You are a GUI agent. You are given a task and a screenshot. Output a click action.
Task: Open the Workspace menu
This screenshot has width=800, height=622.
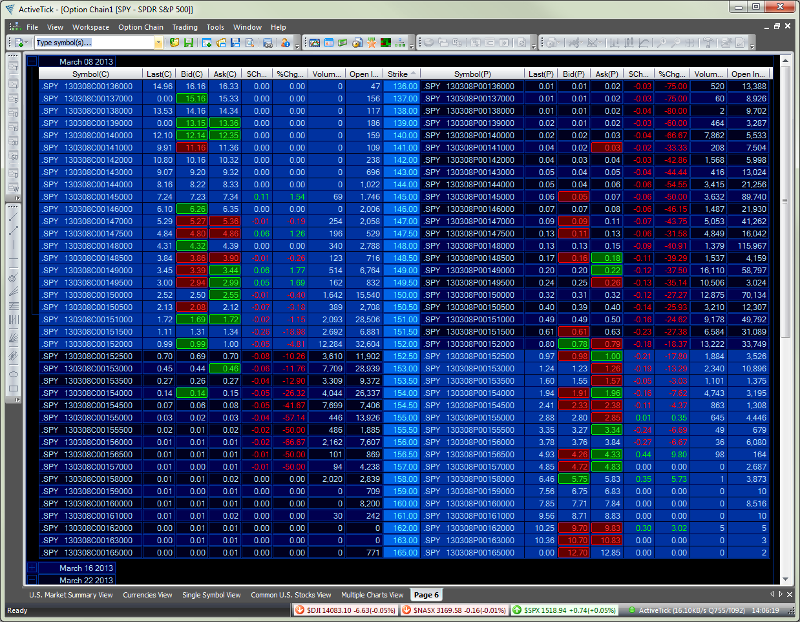90,27
